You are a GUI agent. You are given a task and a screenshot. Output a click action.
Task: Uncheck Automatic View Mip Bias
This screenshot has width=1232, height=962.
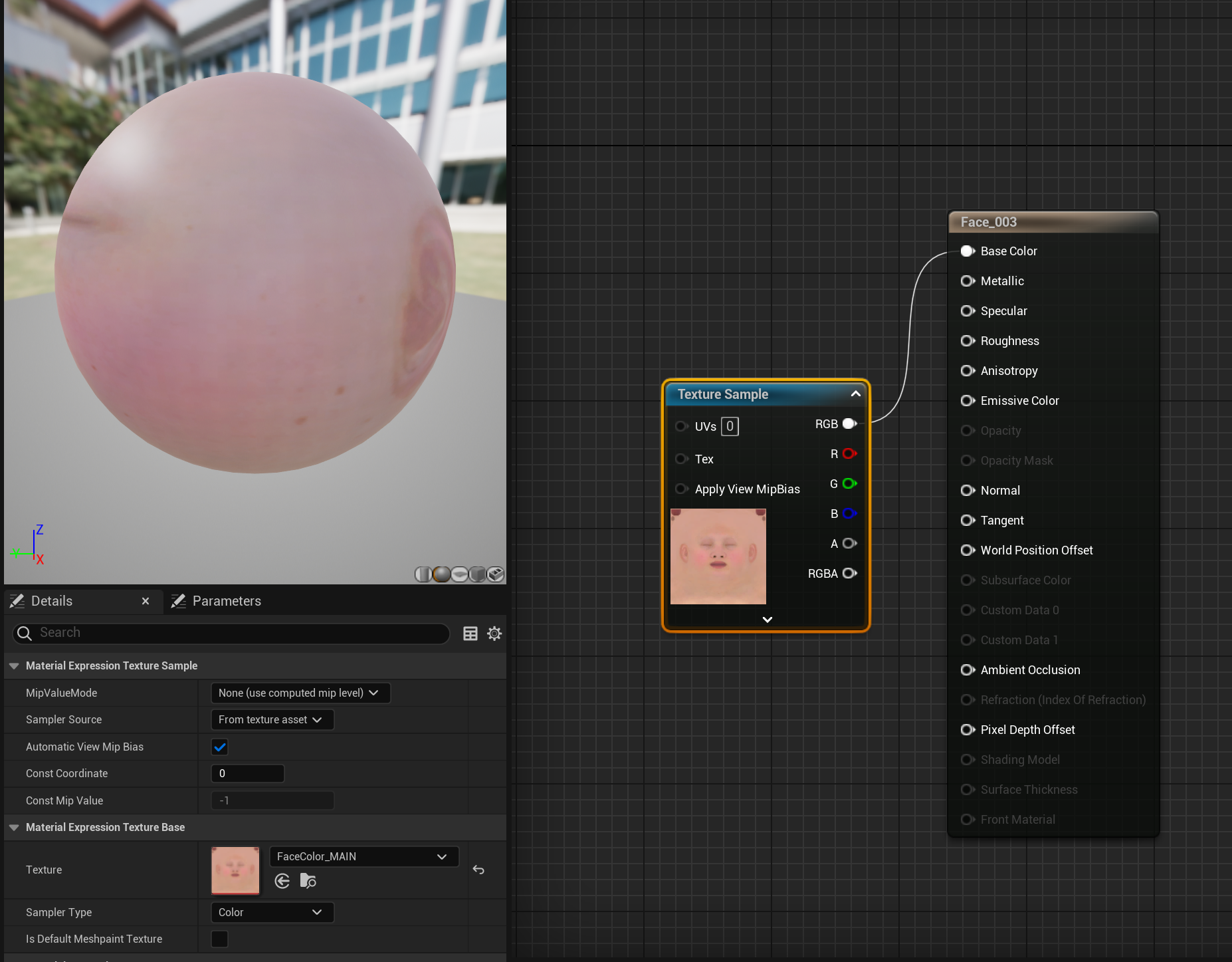tap(219, 747)
